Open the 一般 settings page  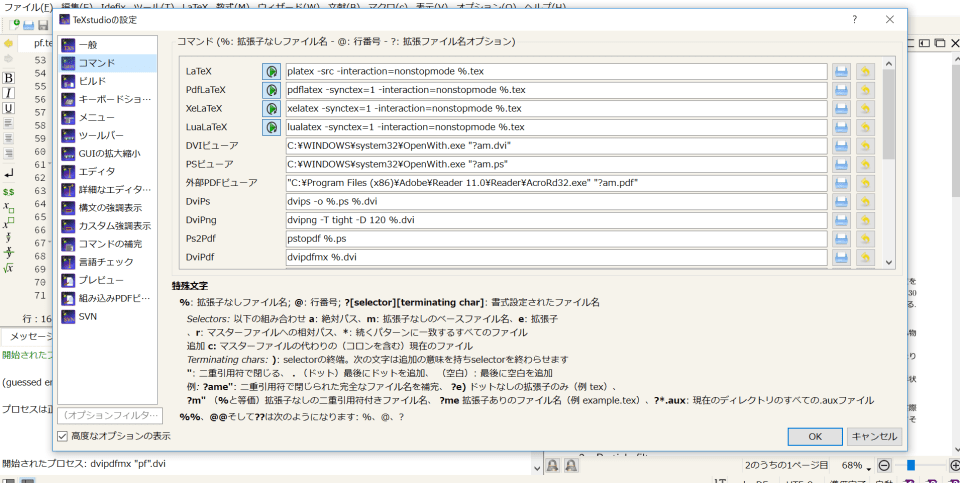pos(108,45)
